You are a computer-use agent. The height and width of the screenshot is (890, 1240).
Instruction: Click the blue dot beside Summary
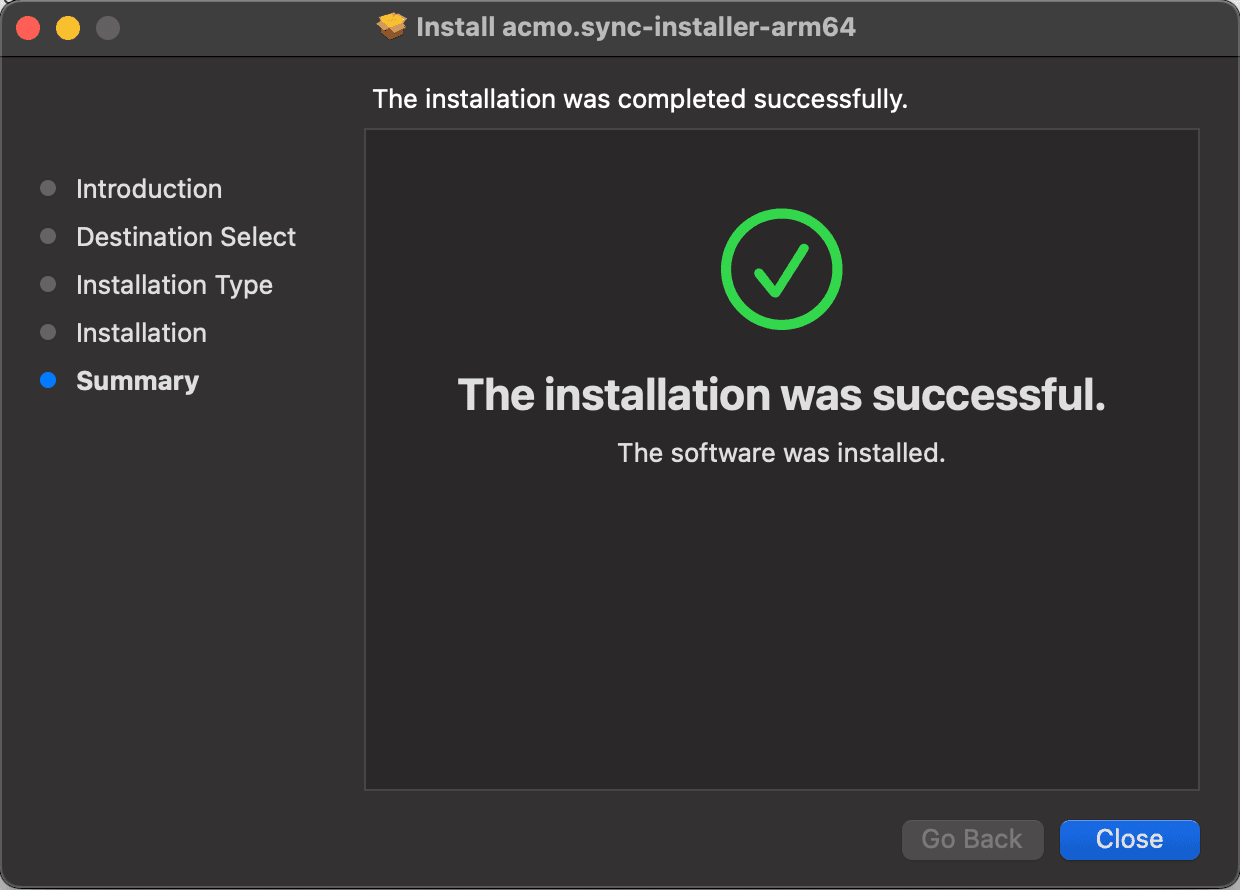click(48, 380)
